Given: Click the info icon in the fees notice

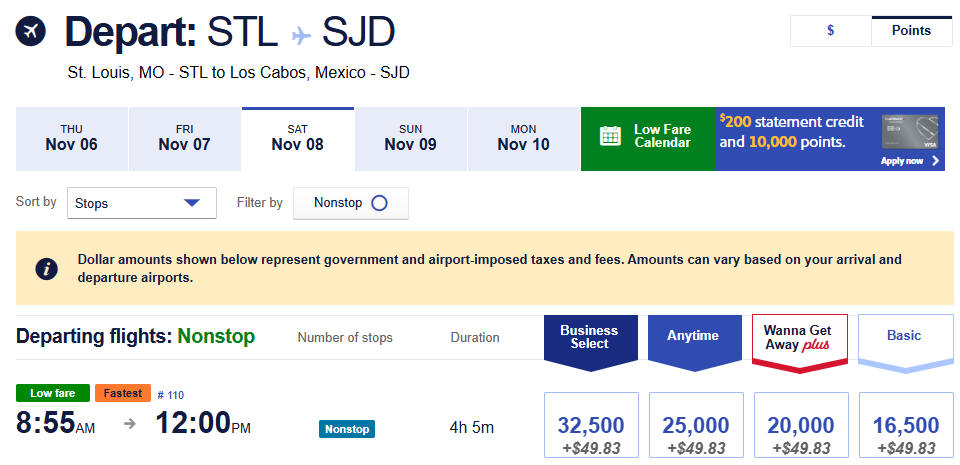Looking at the screenshot, I should 45,269.
